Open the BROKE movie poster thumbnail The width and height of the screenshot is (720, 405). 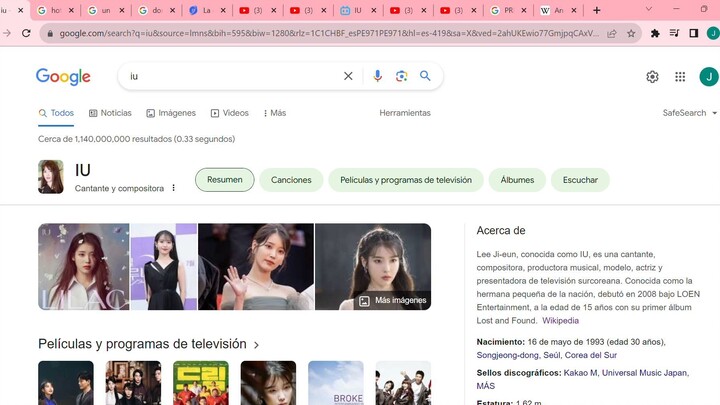[336, 383]
